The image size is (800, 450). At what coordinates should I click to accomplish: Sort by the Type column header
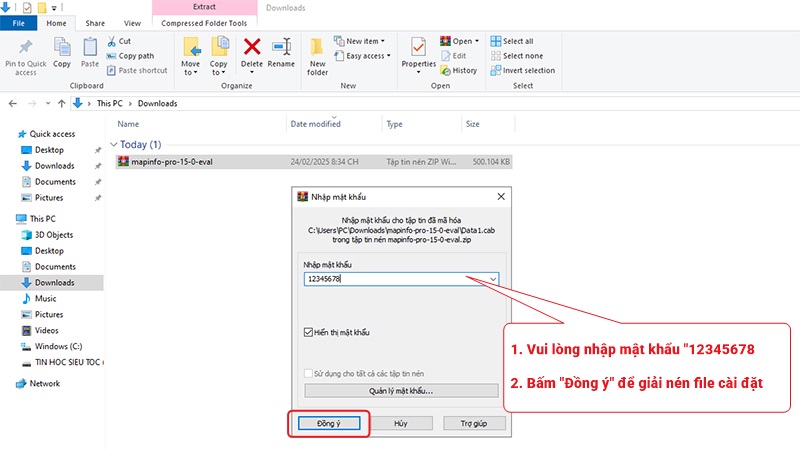[x=394, y=124]
